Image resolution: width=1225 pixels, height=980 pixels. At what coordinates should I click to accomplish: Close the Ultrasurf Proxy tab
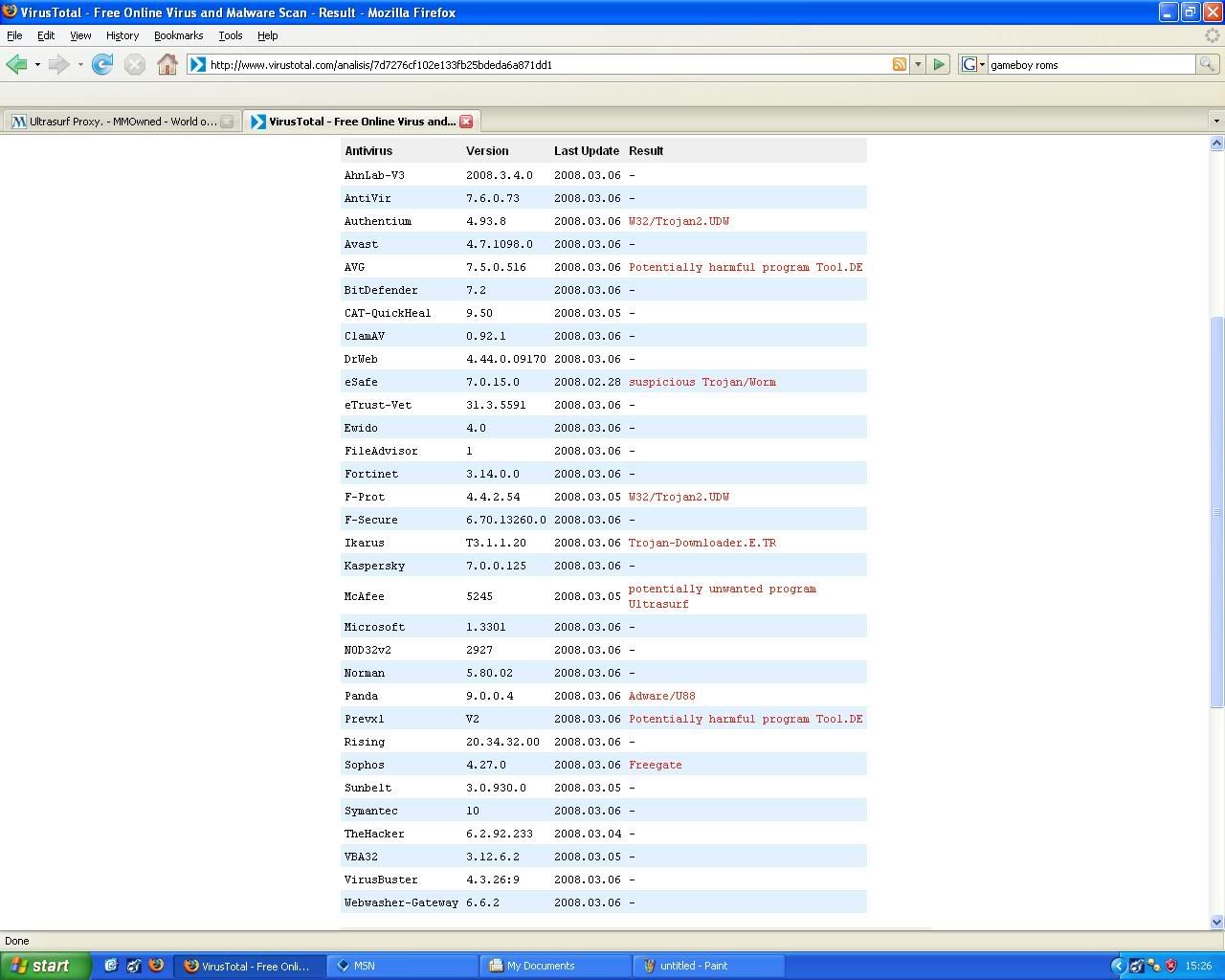click(227, 122)
